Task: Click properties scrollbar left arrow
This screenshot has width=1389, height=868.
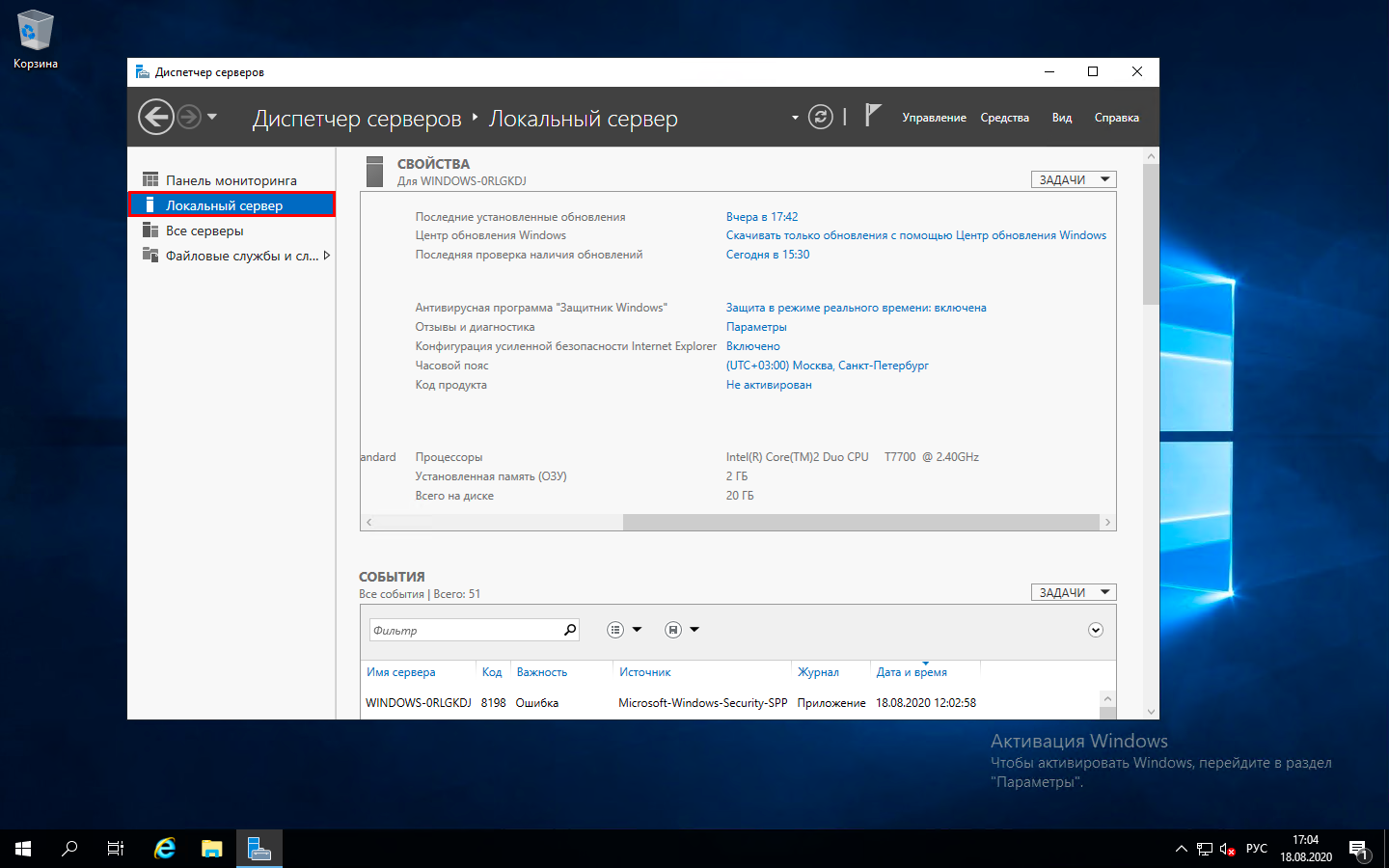Action: 368,522
